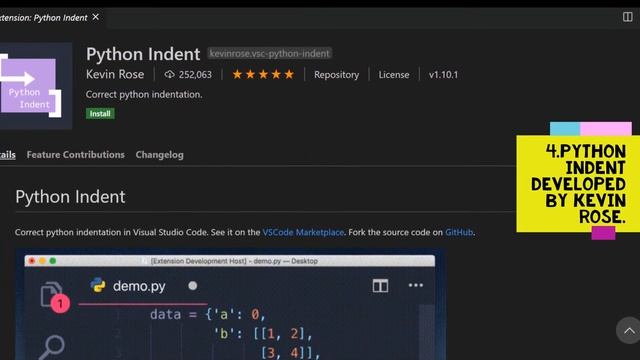Open the Repository link
This screenshot has width=640, height=360.
336,75
